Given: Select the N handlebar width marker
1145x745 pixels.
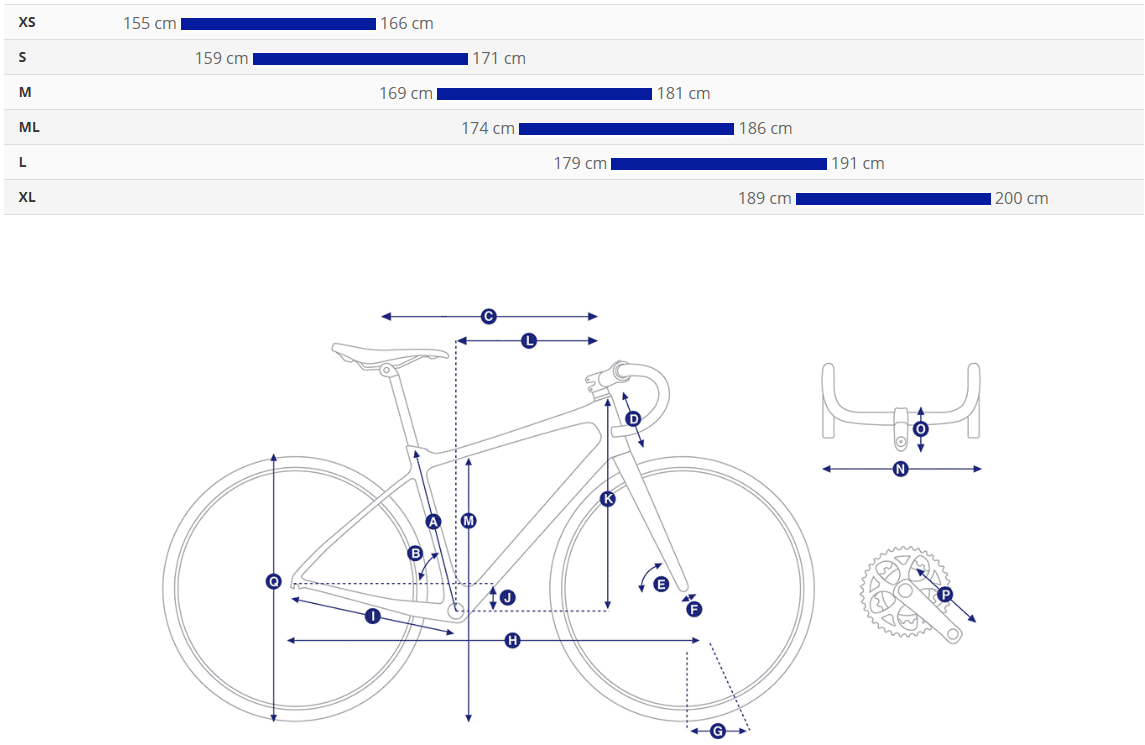Looking at the screenshot, I should point(900,469).
